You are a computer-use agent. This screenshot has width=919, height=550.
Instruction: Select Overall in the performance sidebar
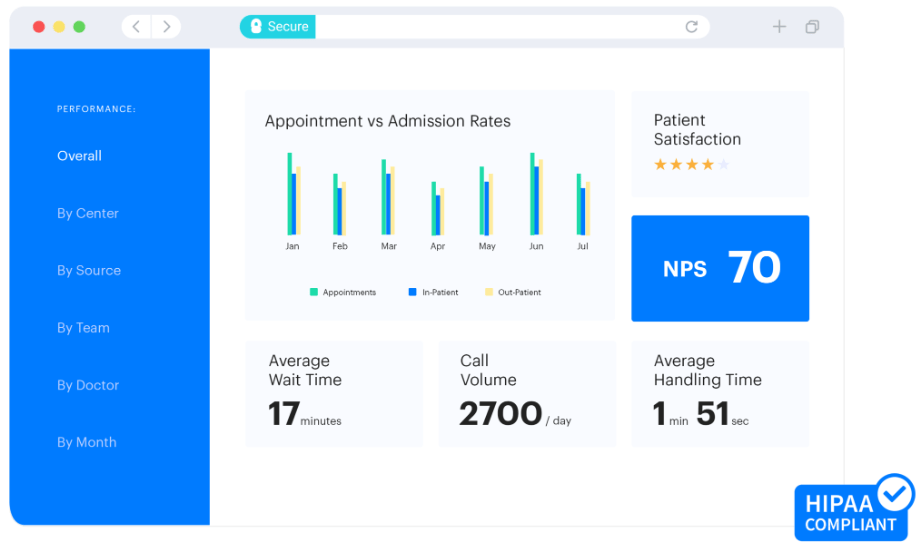[x=79, y=156]
